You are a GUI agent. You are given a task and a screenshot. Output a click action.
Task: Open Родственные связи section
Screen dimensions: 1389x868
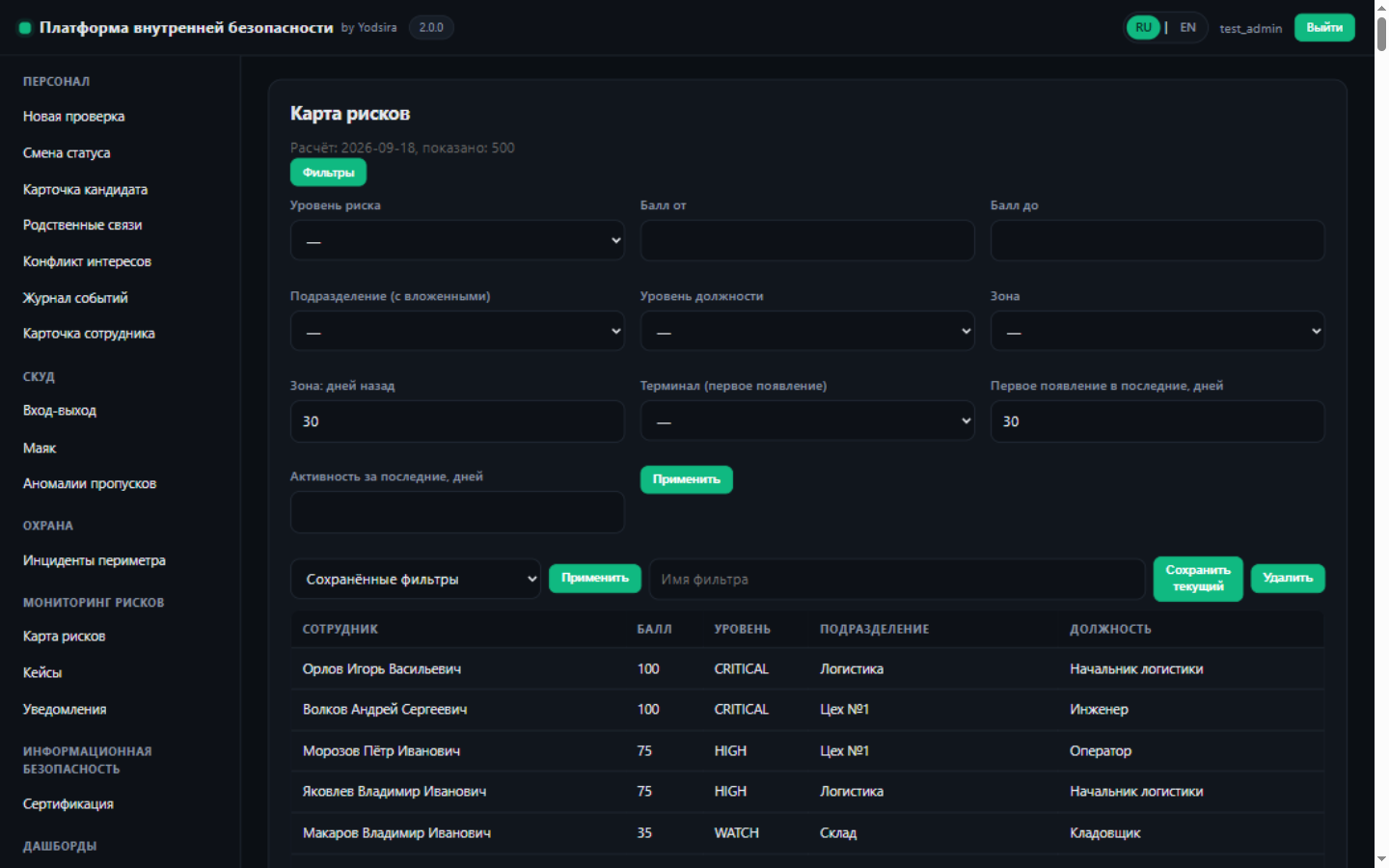82,225
